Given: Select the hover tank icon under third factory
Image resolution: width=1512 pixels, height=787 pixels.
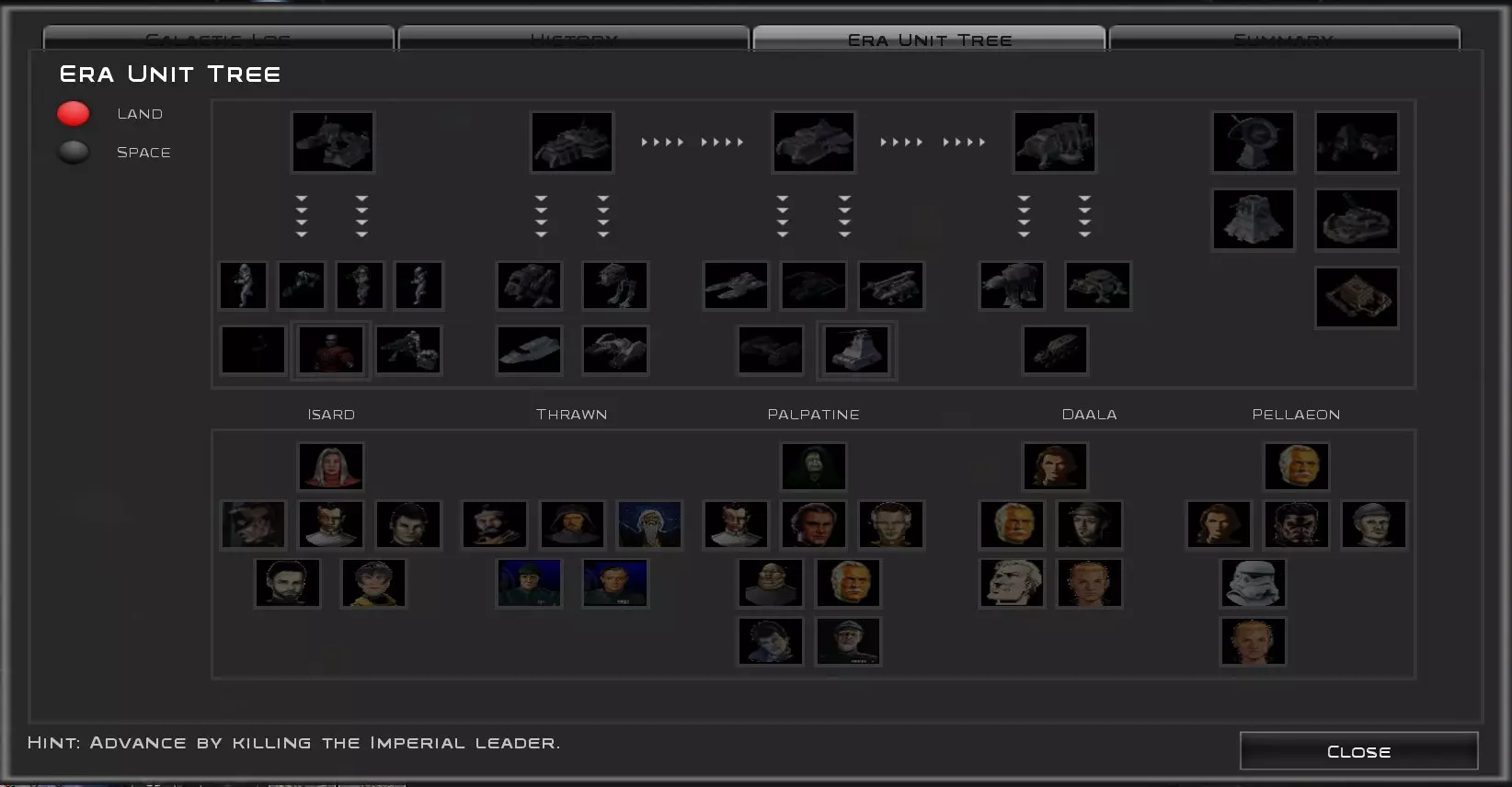Looking at the screenshot, I should click(x=736, y=285).
